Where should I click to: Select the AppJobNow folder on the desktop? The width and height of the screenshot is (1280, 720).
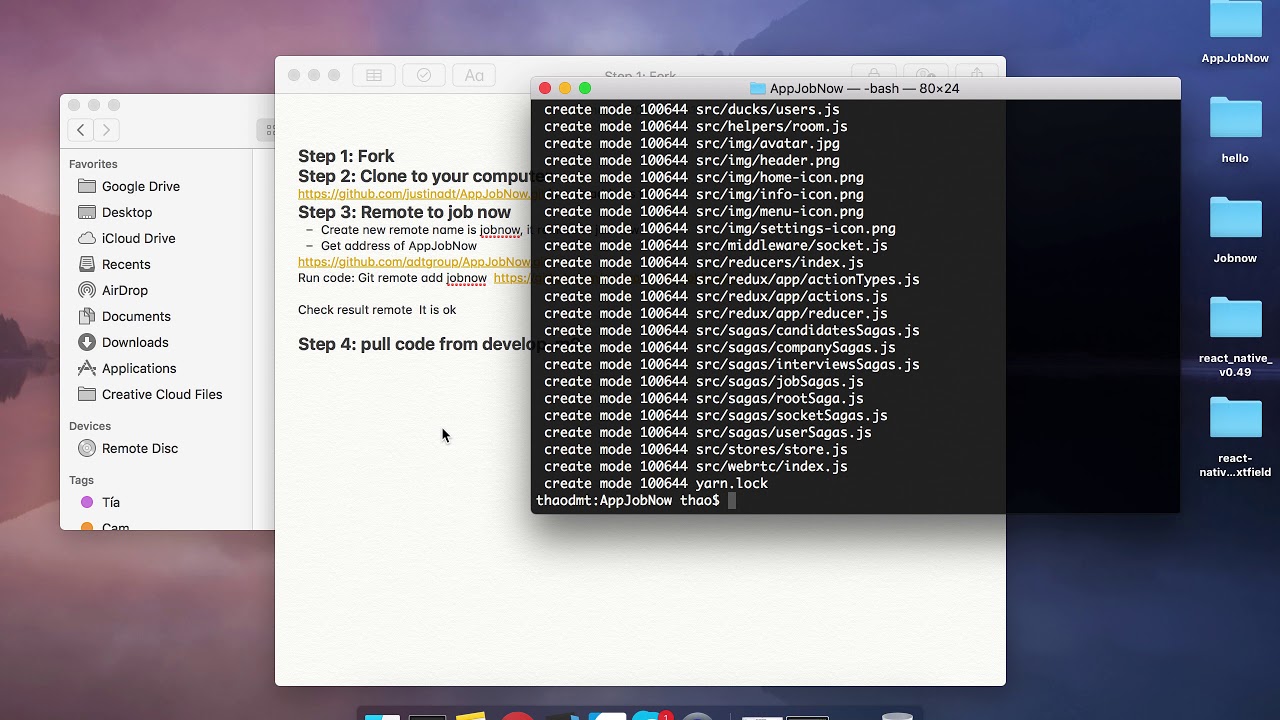[x=1235, y=22]
